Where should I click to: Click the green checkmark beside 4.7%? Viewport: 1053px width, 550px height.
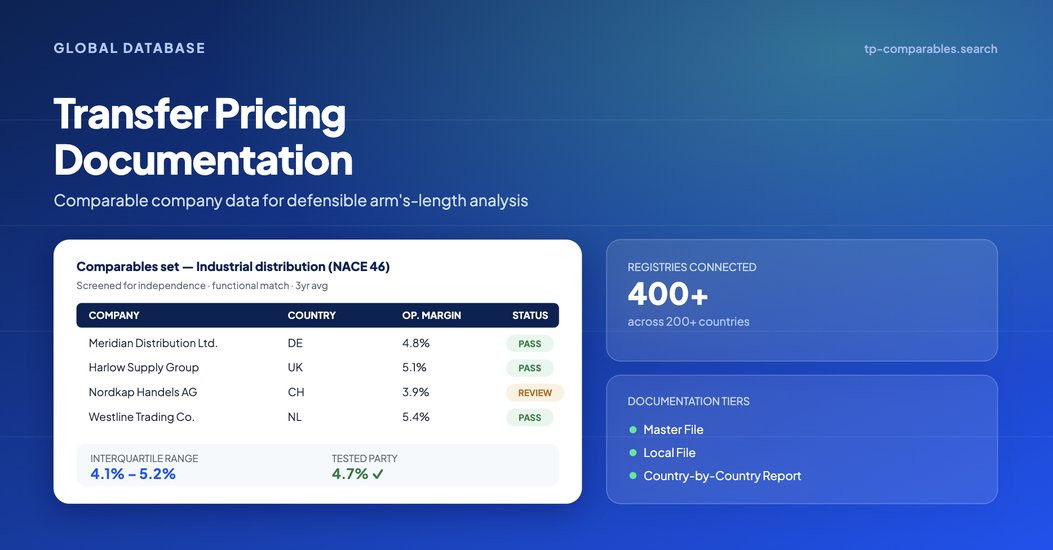coord(378,474)
